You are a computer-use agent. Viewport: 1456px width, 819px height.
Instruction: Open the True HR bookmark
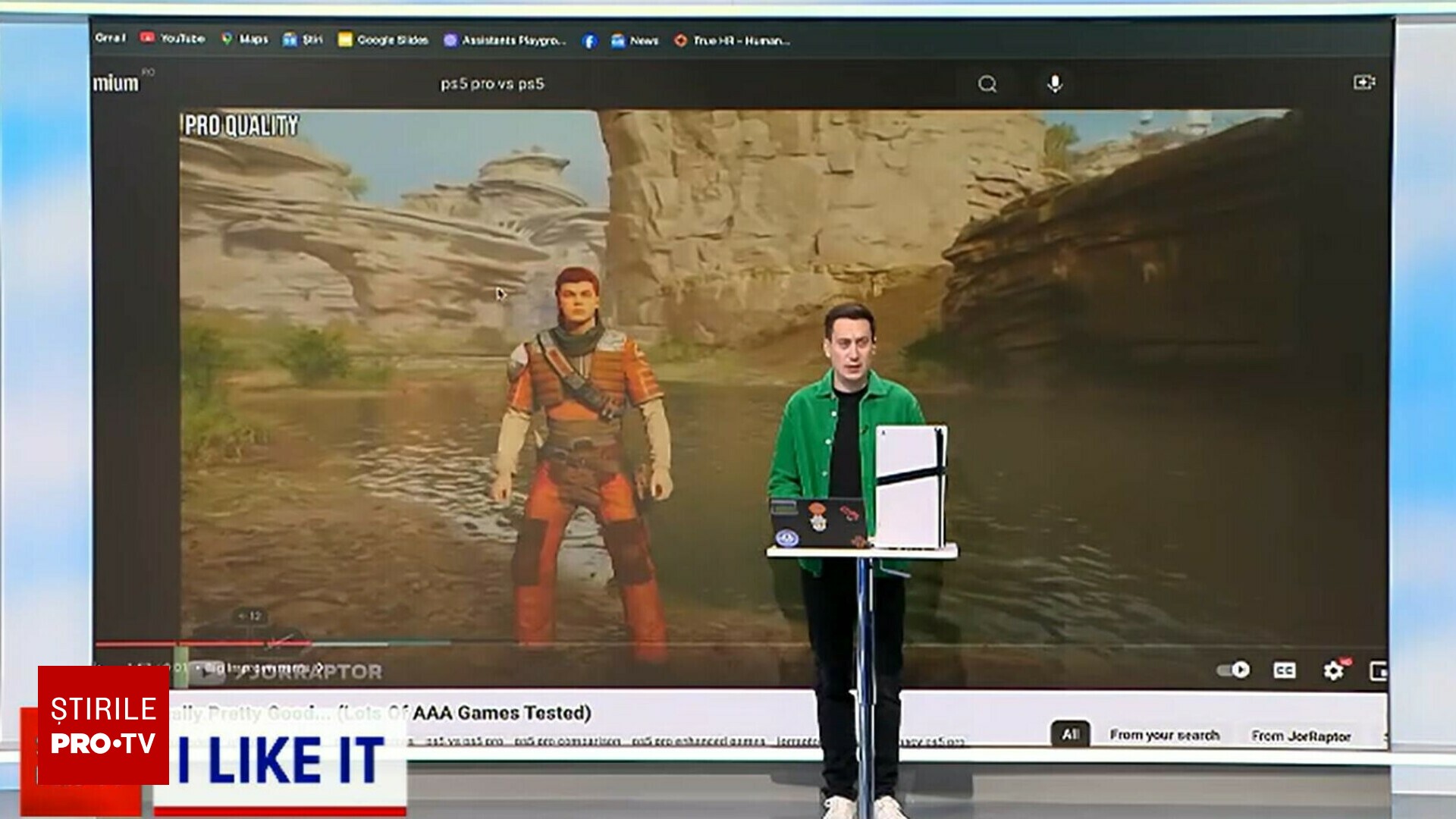click(x=733, y=41)
